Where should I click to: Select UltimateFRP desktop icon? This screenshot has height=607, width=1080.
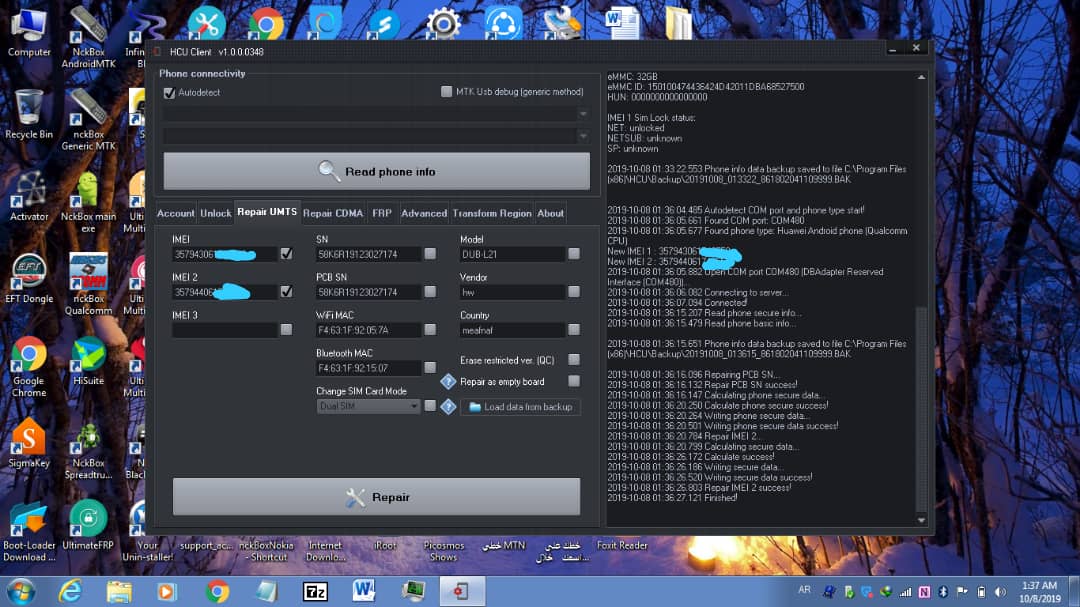(x=88, y=525)
